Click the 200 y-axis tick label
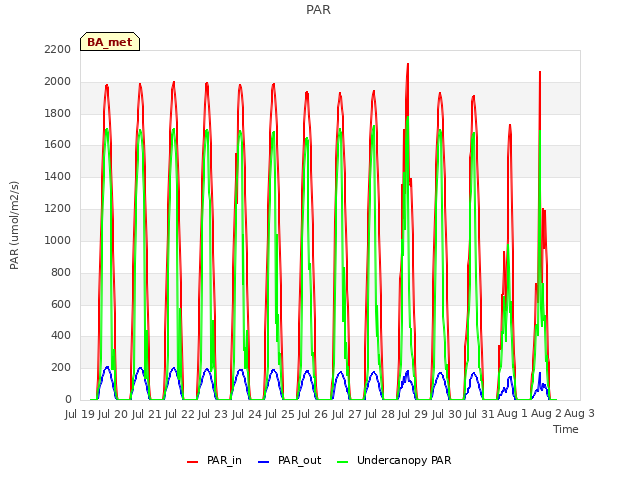The image size is (640, 480). coord(61,367)
